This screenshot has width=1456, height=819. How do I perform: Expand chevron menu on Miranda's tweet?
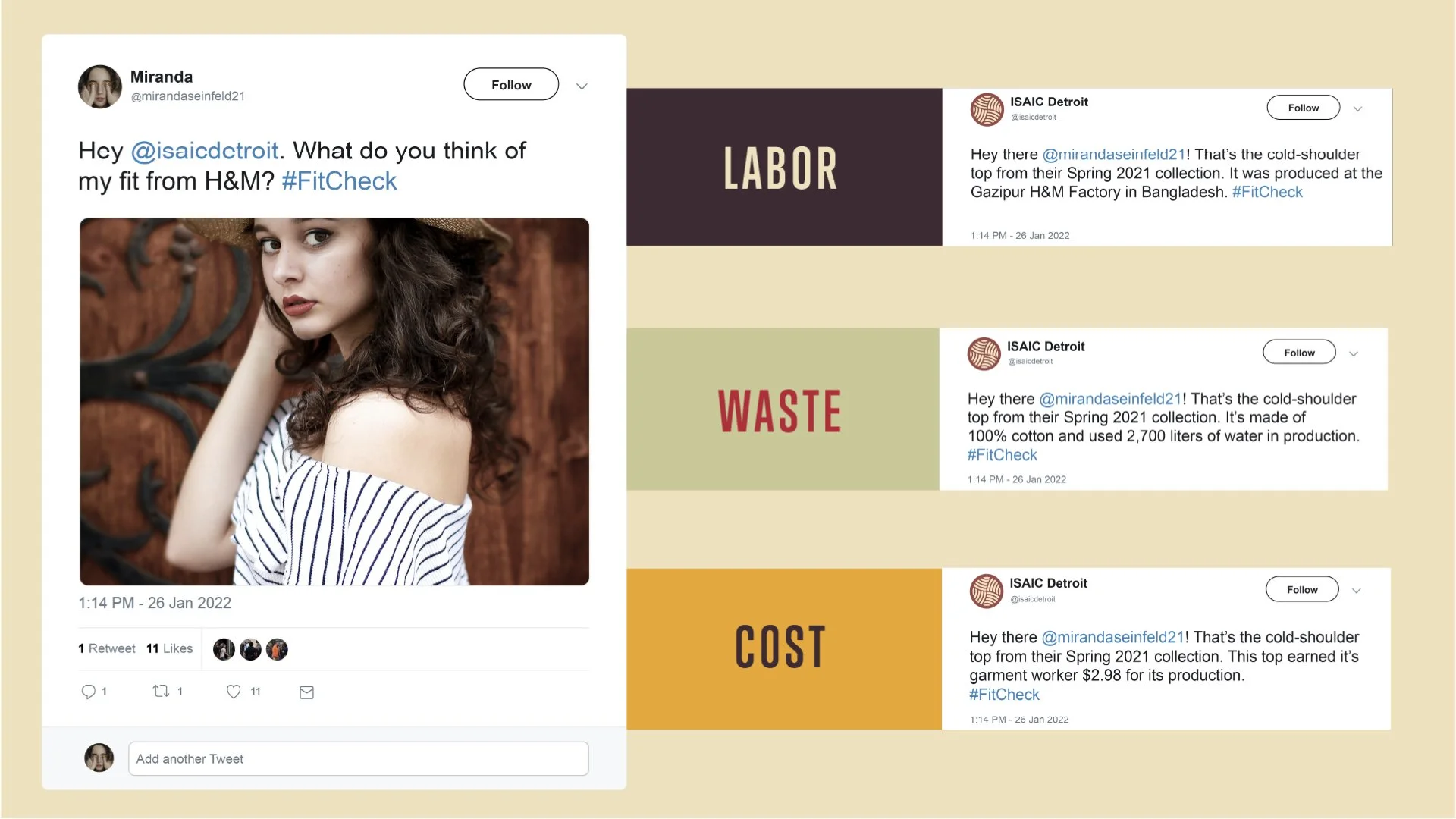(x=582, y=86)
